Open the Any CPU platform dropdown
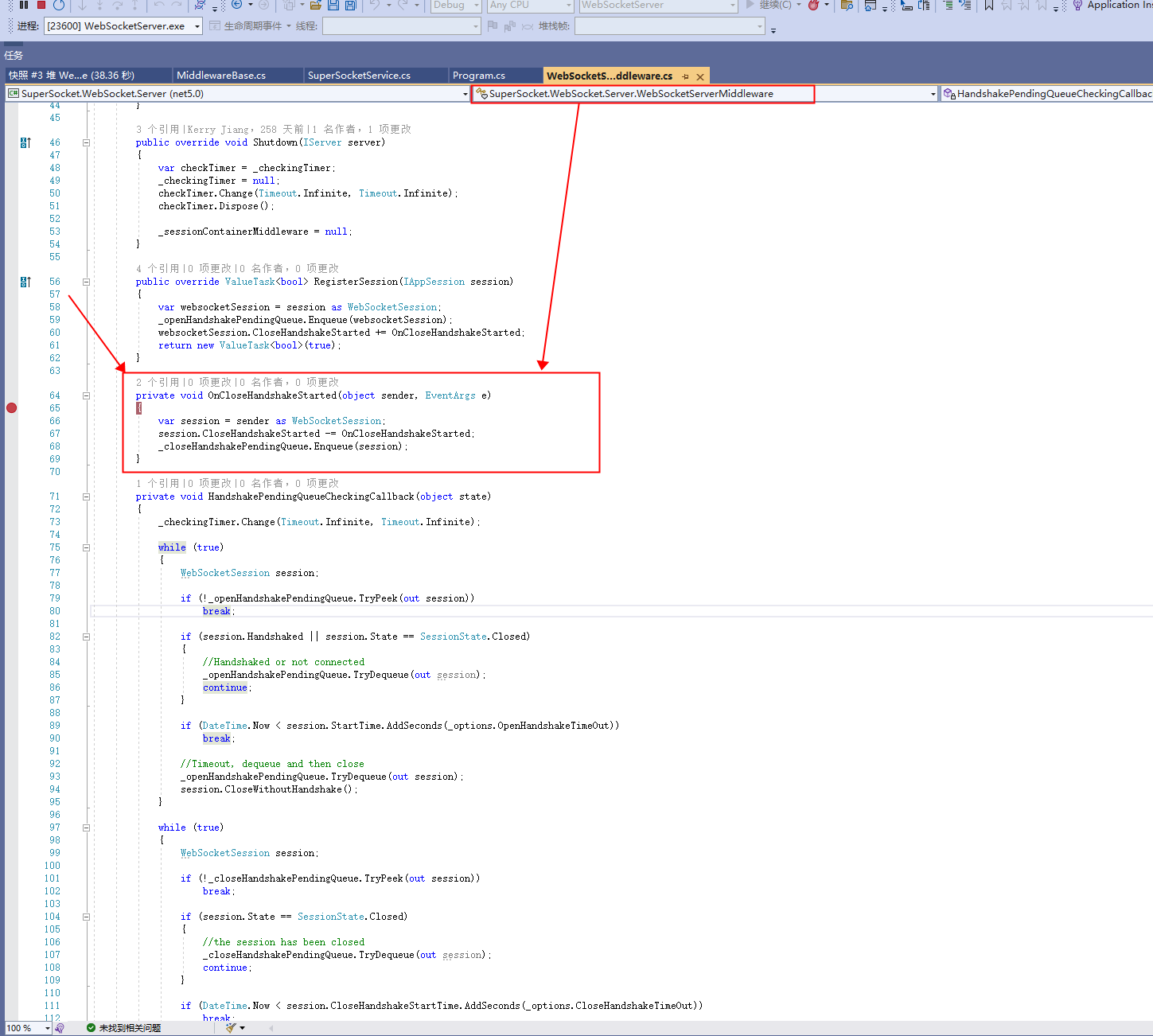The width and height of the screenshot is (1153, 1036). click(x=531, y=5)
